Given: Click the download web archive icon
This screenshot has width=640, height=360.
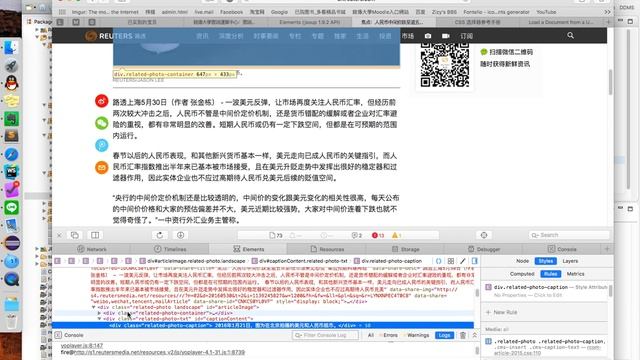Looking at the screenshot, I should click(180, 235).
